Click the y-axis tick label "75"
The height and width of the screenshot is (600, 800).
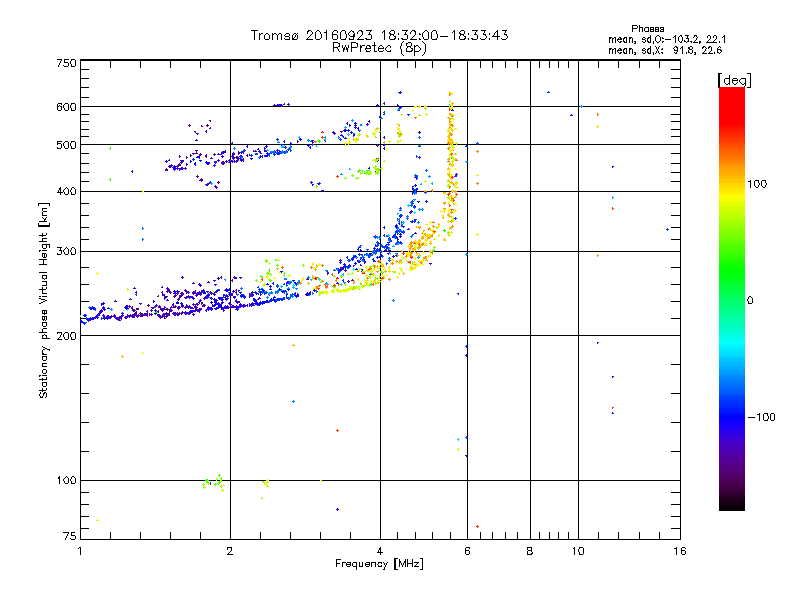click(70, 536)
